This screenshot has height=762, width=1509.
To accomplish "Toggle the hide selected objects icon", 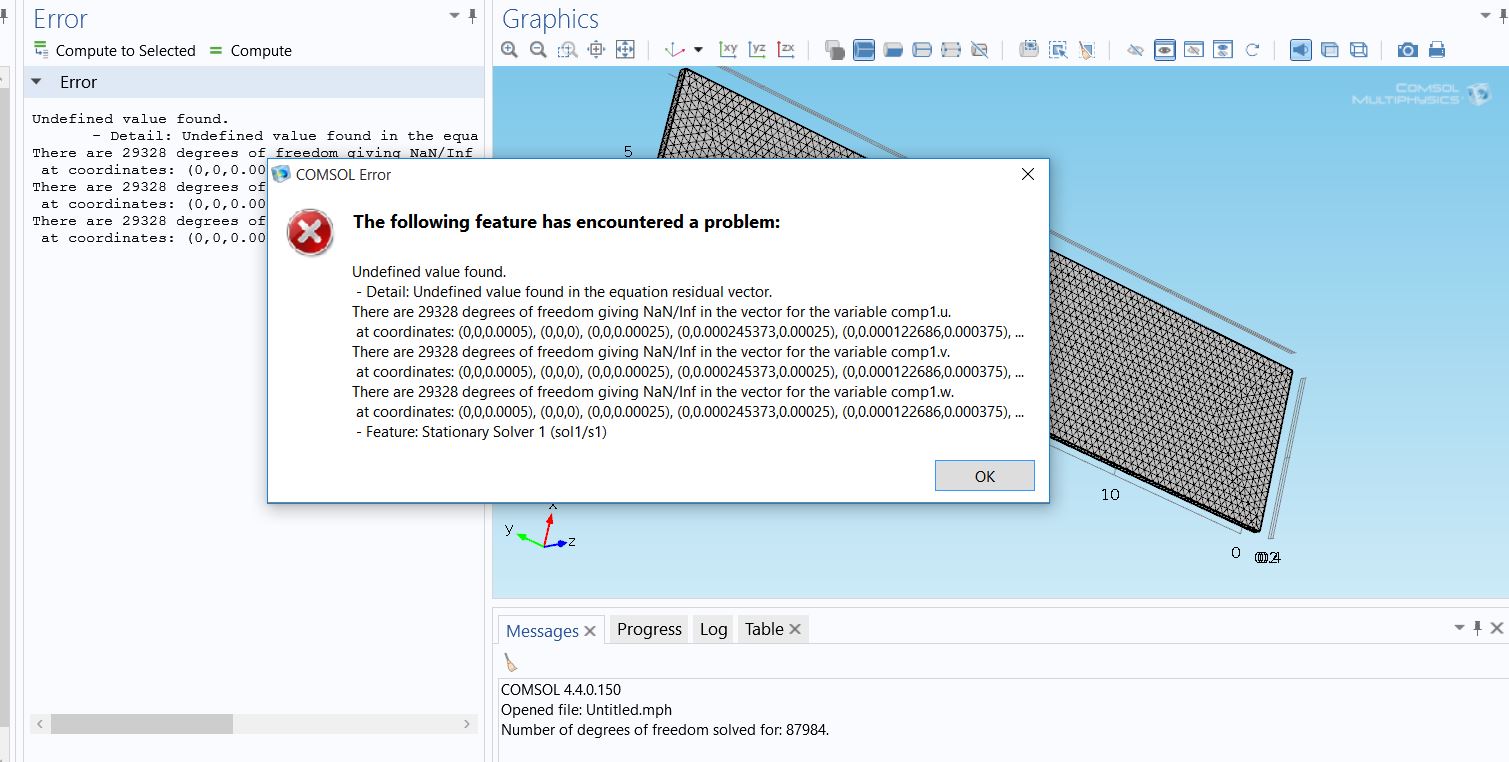I will [1135, 50].
